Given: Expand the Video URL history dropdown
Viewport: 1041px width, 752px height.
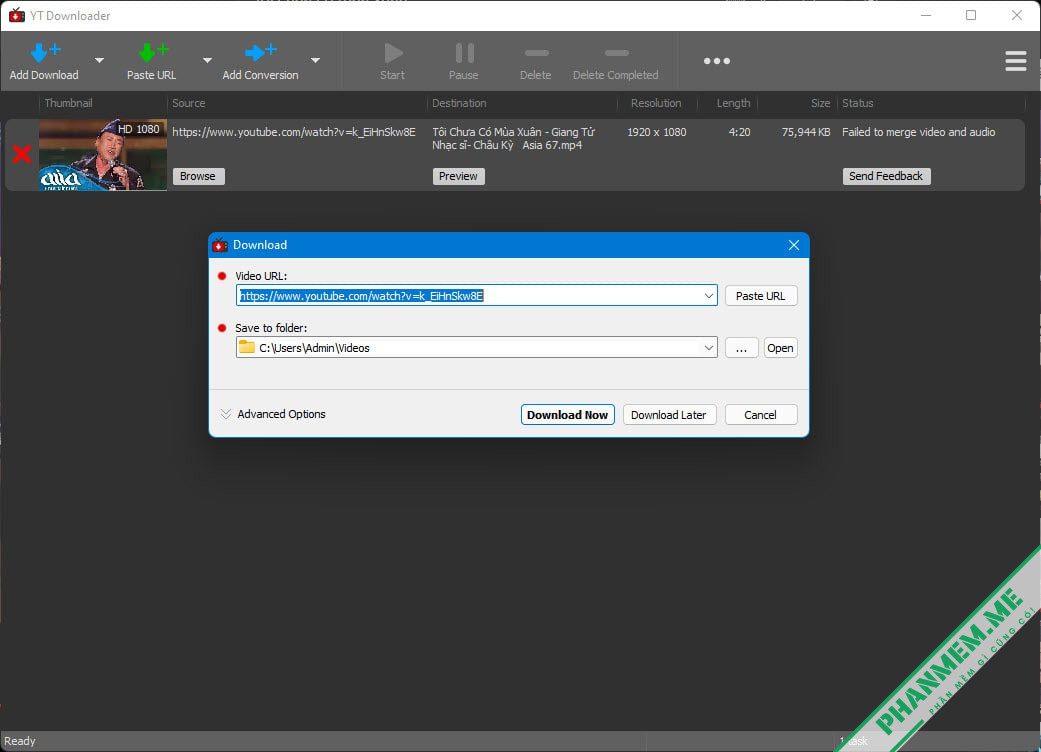Looking at the screenshot, I should click(x=709, y=295).
